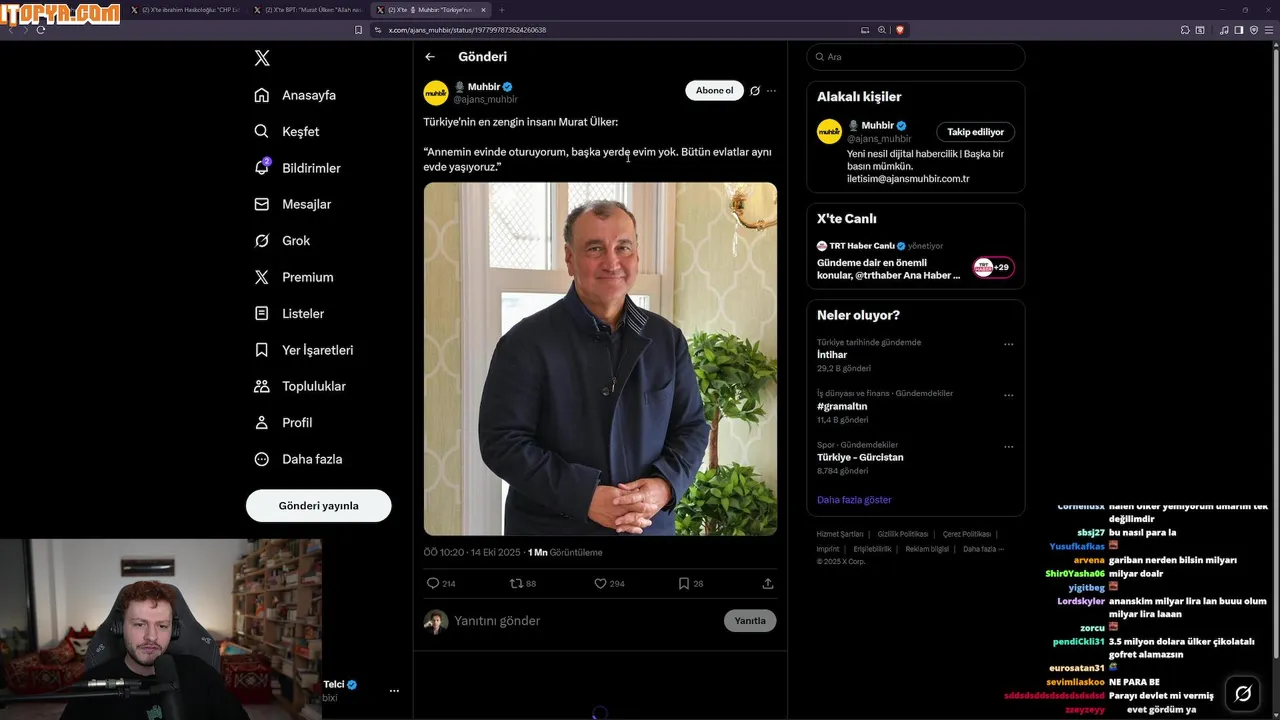This screenshot has height=720, width=1280.
Task: Open Muhbir avatar in Alakalı kişiler
Action: [829, 131]
